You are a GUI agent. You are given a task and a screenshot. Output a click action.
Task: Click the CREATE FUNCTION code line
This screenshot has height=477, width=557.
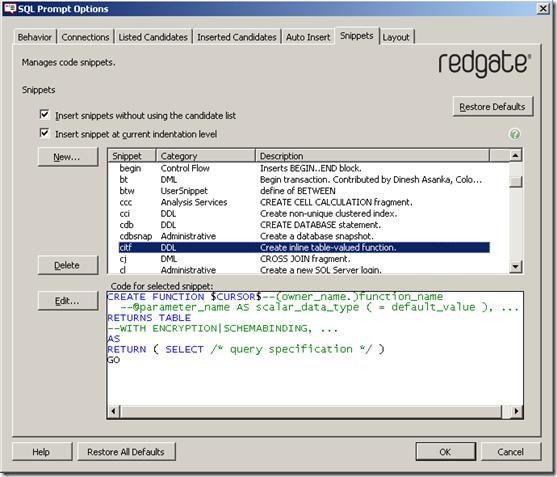(275, 297)
